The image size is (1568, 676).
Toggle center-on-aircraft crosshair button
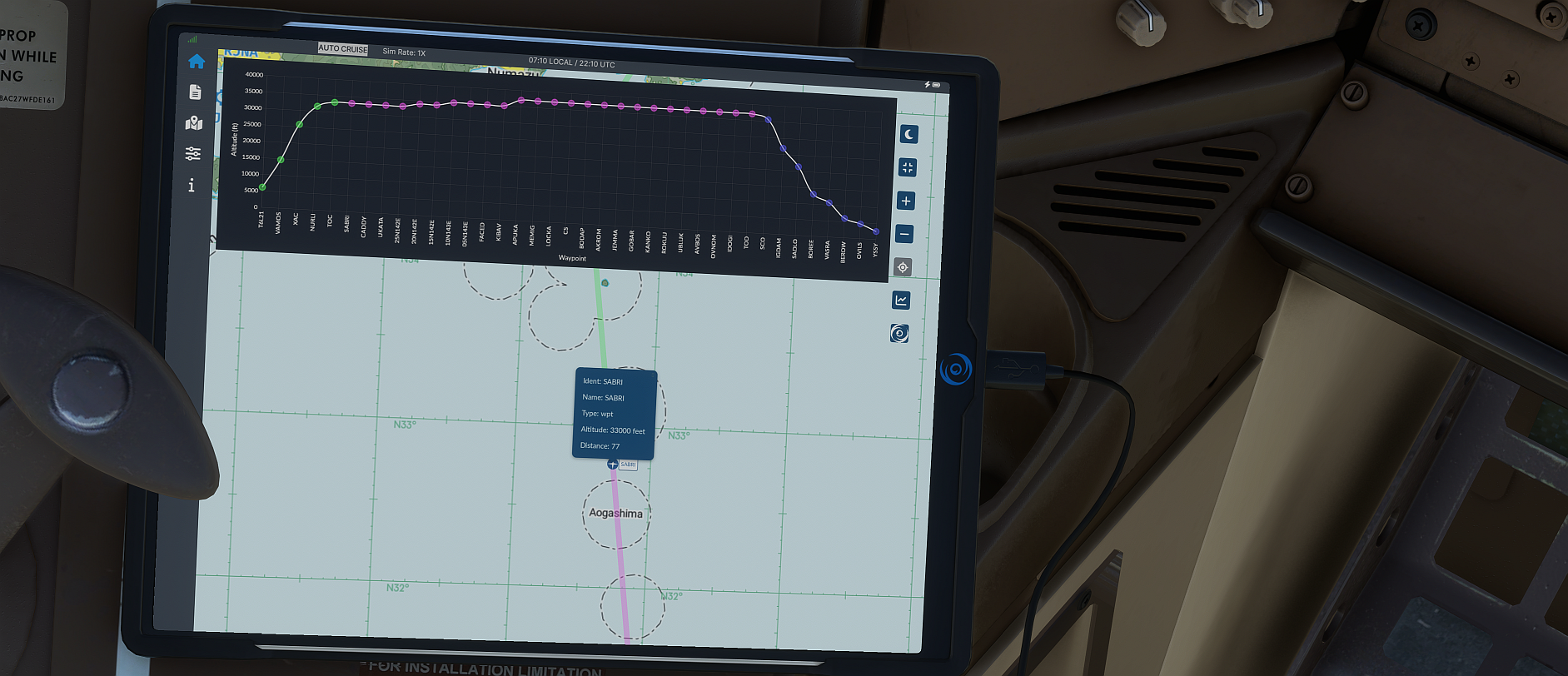click(903, 267)
